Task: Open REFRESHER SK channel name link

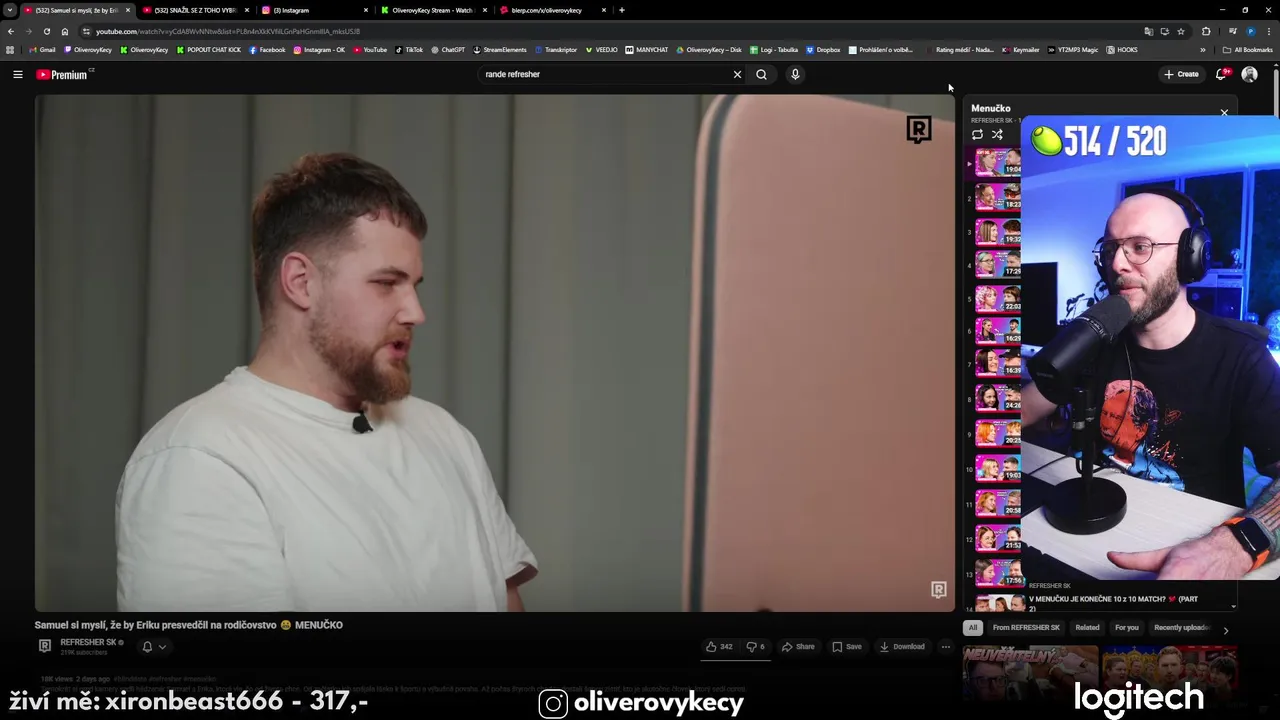Action: 91,642
